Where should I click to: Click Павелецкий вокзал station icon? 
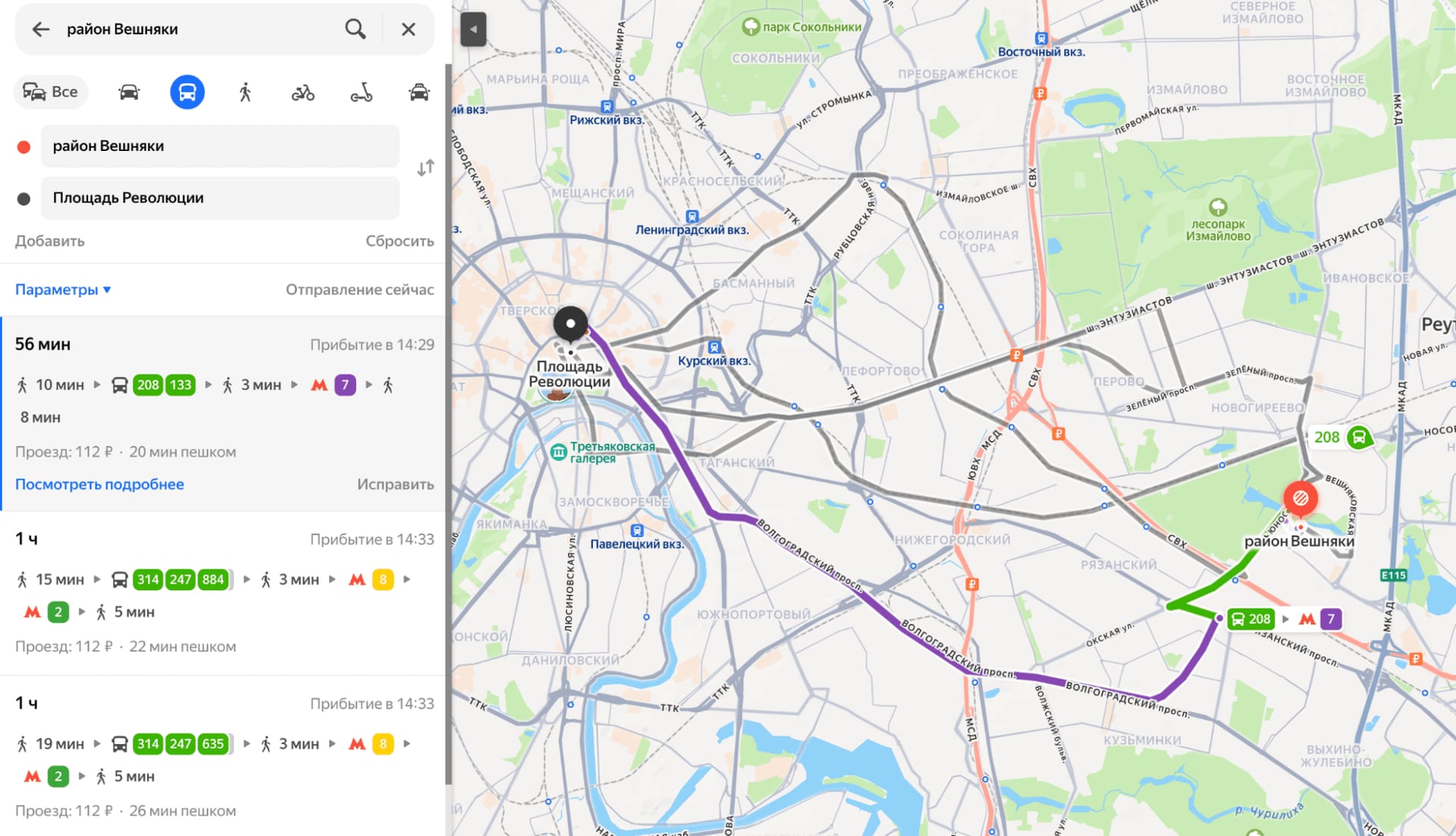pyautogui.click(x=637, y=530)
